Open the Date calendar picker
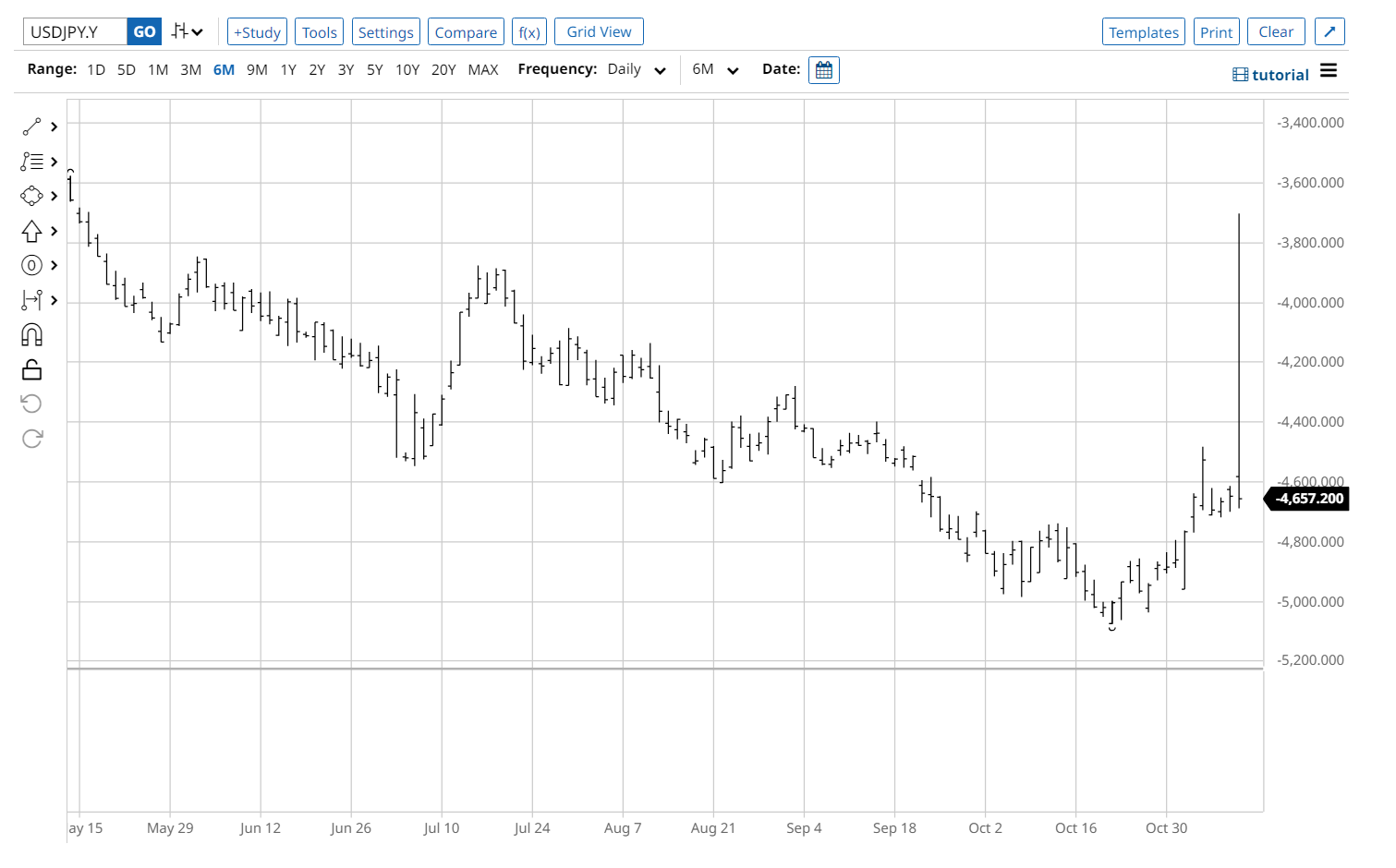 click(824, 70)
